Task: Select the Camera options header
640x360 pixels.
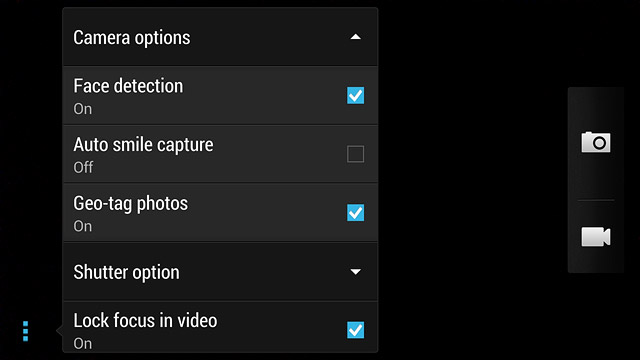Action: click(x=220, y=37)
